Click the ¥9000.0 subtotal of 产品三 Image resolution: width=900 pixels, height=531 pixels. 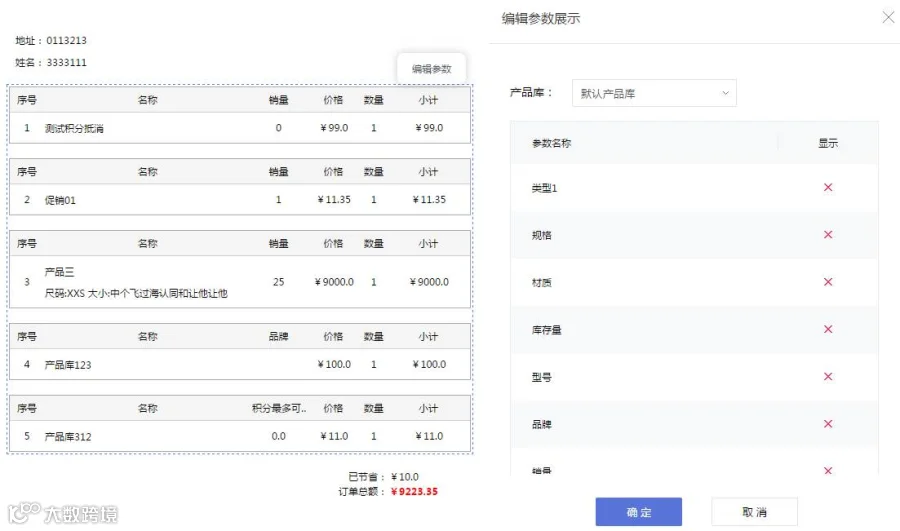click(x=429, y=282)
